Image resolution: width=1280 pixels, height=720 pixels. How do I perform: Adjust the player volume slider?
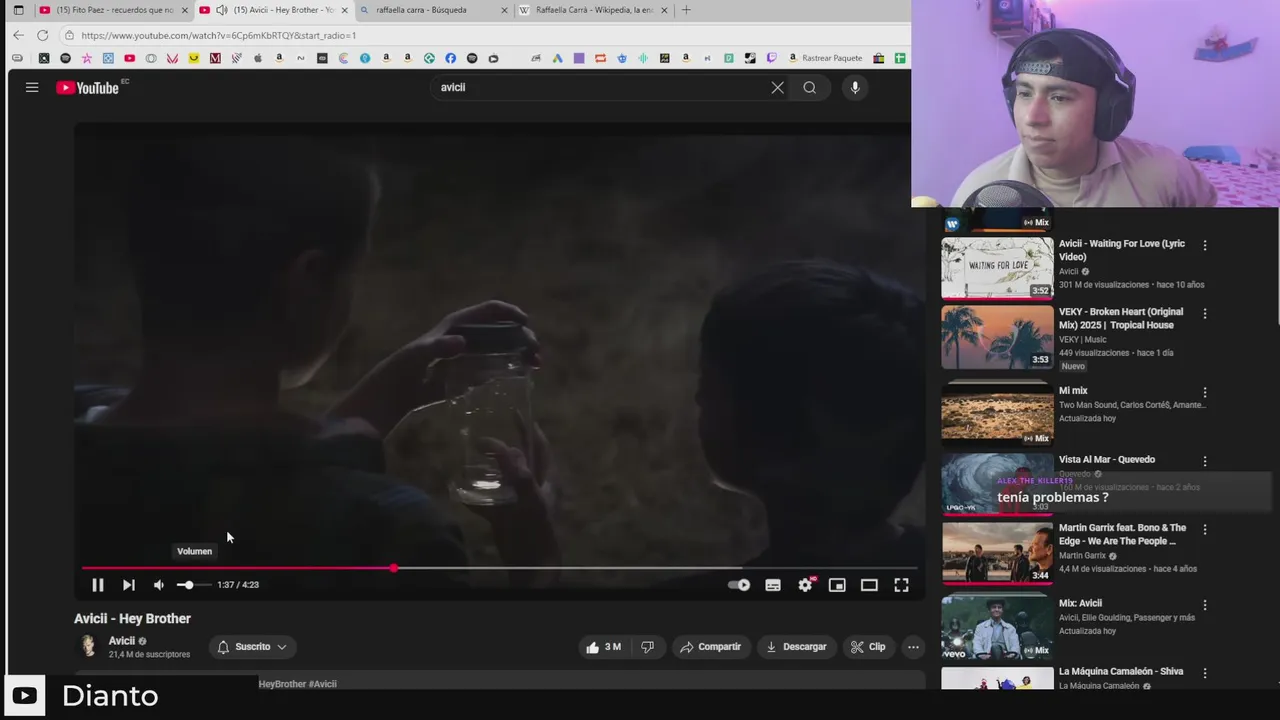coord(194,585)
